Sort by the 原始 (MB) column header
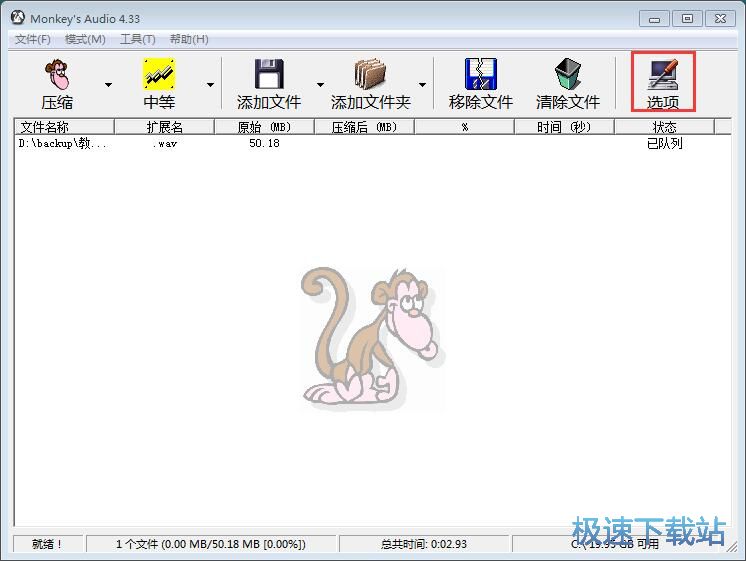The height and width of the screenshot is (561, 746). click(x=265, y=127)
